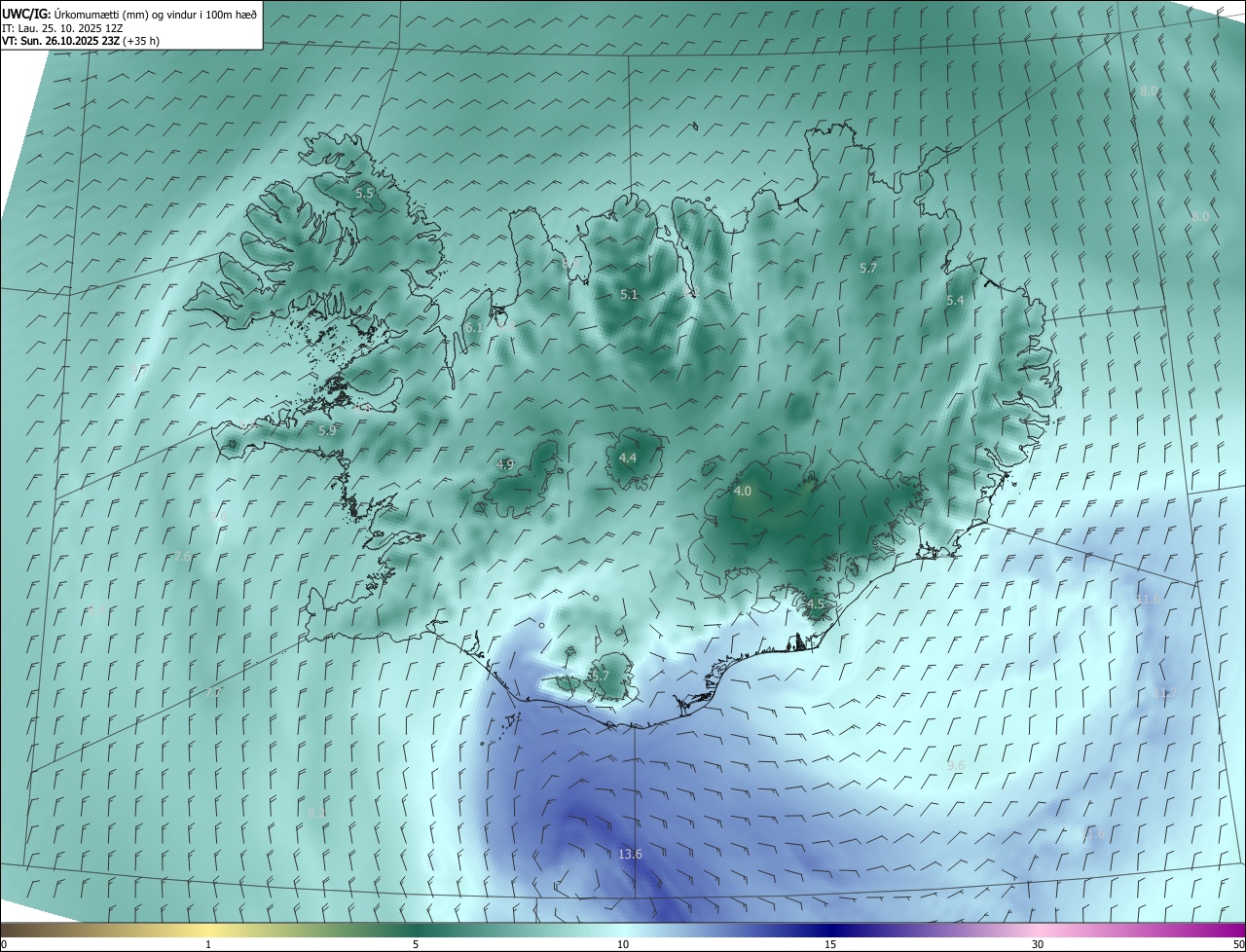Image resolution: width=1246 pixels, height=952 pixels.
Task: Click the 5.1 precipitation value
Action: [x=629, y=294]
